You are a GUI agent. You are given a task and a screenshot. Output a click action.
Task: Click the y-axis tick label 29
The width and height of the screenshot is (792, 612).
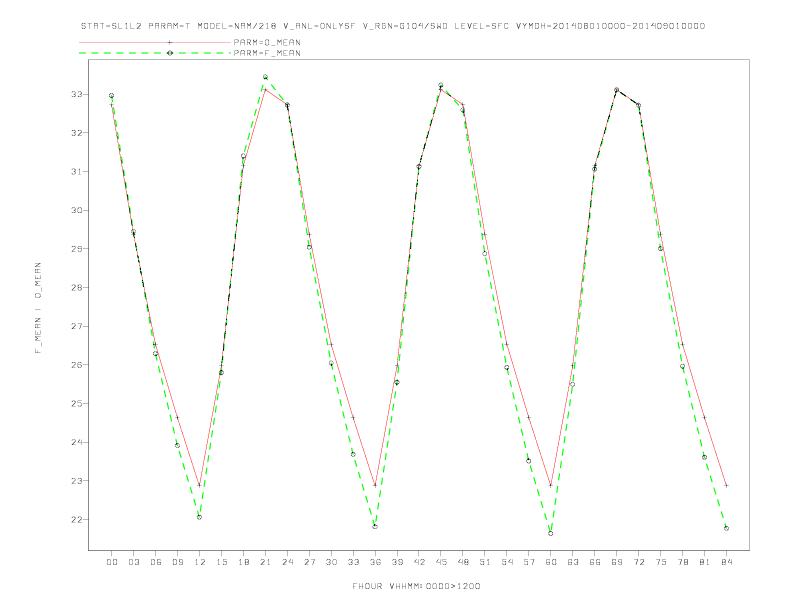click(x=76, y=249)
